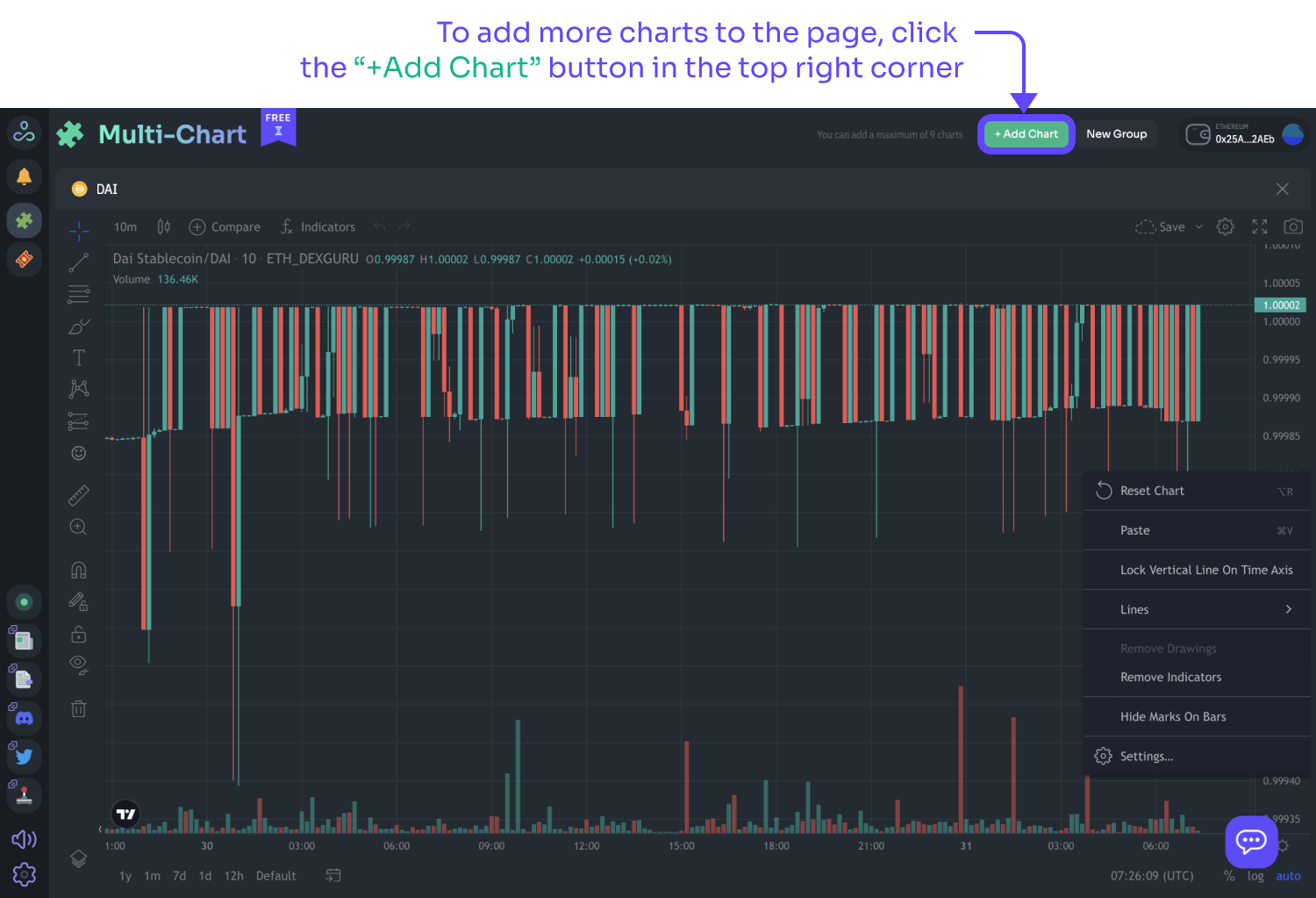This screenshot has width=1316, height=898.
Task: Toggle hide all drawings eye icon
Action: (x=79, y=664)
